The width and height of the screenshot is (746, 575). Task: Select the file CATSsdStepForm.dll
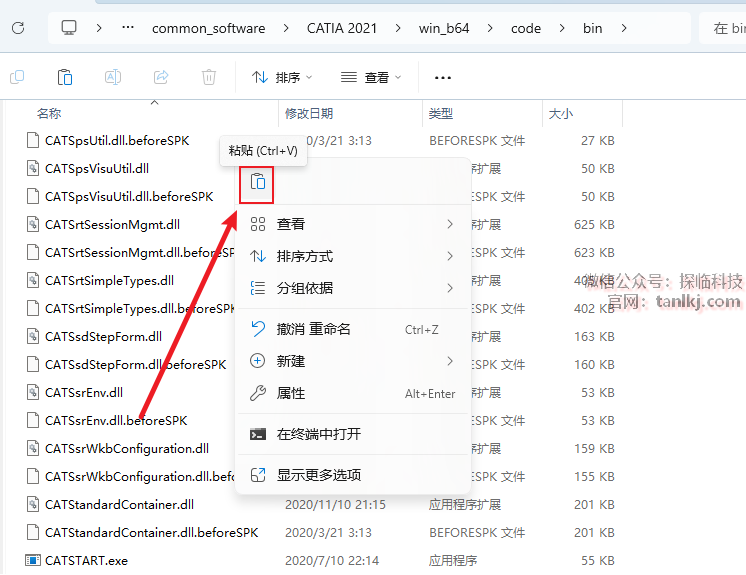103,337
